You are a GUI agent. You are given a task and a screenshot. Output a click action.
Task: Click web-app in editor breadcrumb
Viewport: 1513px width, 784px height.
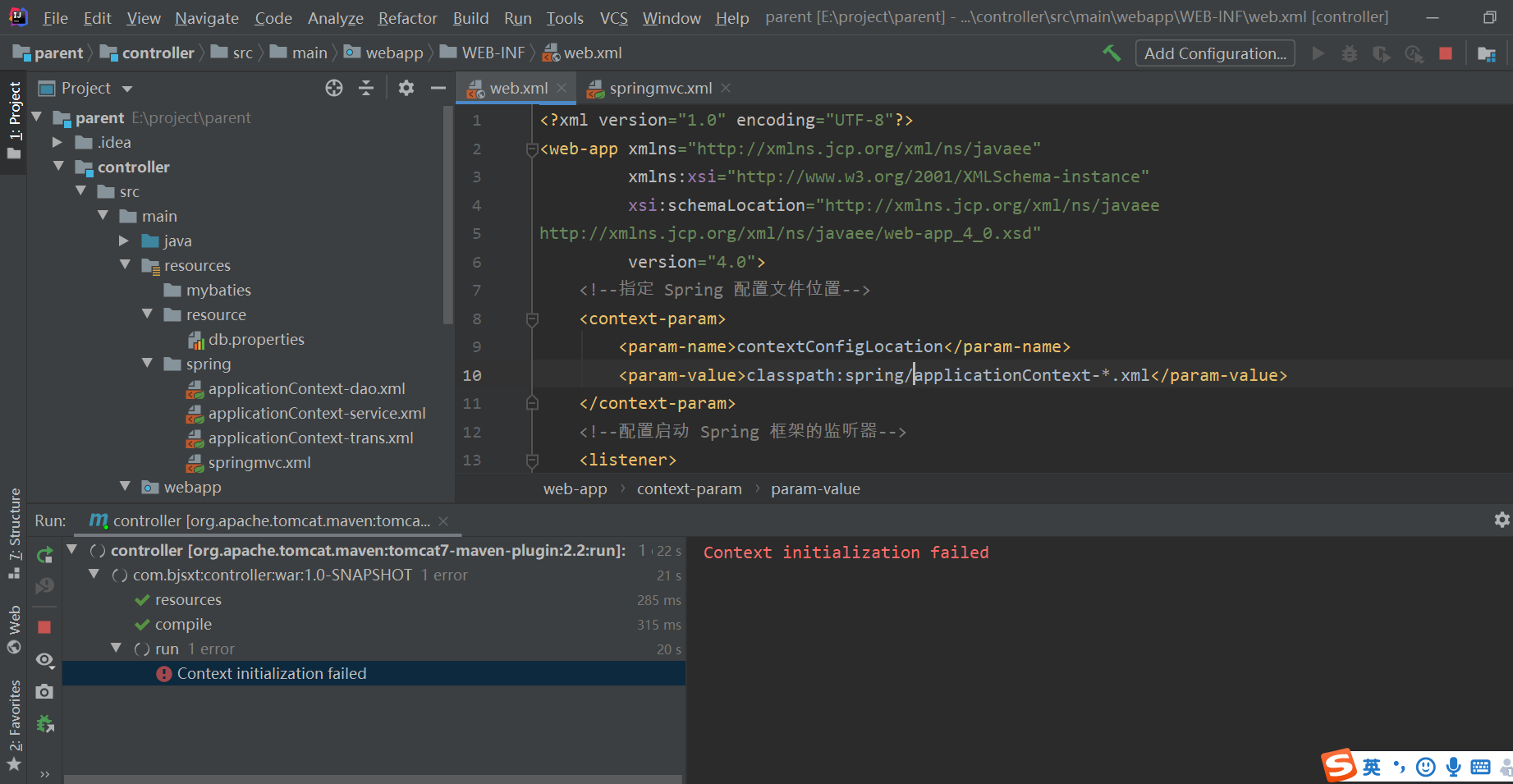[x=575, y=489]
